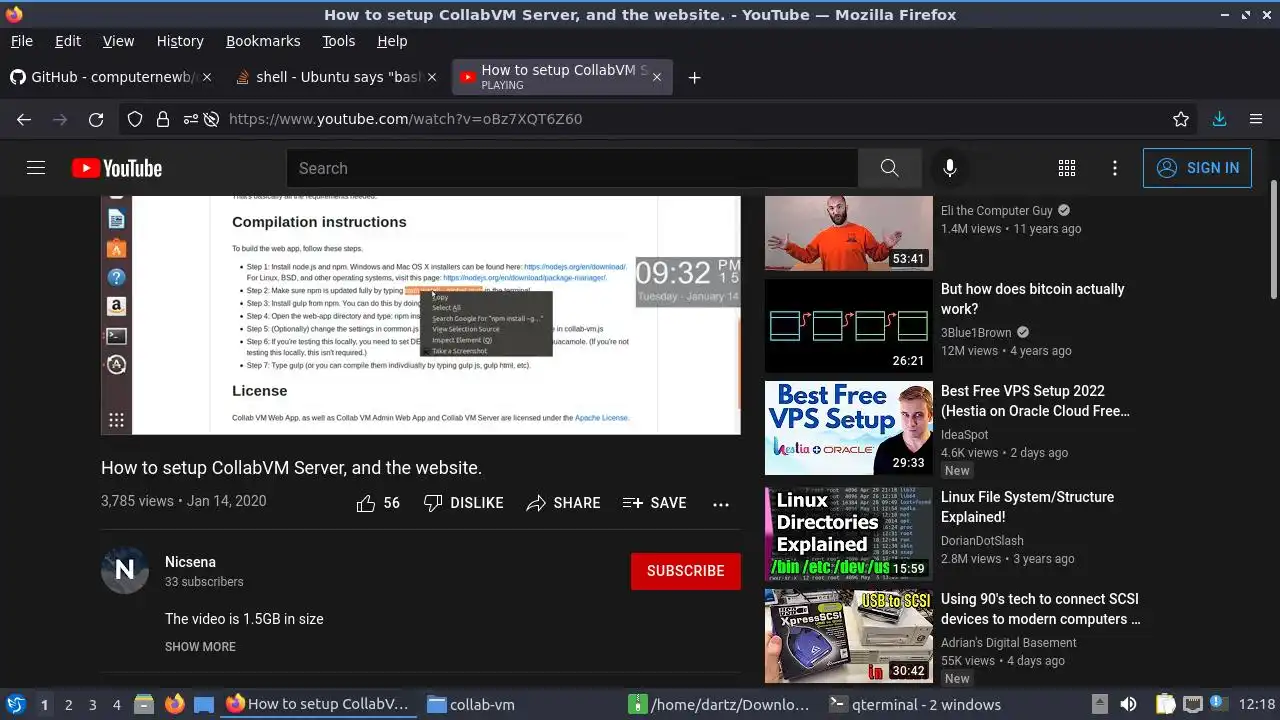Click the YouTube search input field

tap(572, 168)
